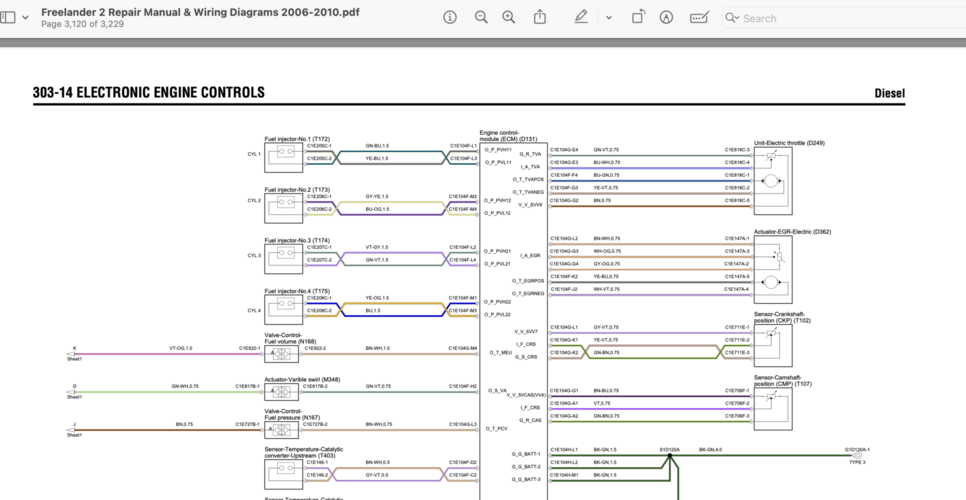
Task: Click 'Fuel injector-No.1 (T172)' label
Action: tap(297, 139)
